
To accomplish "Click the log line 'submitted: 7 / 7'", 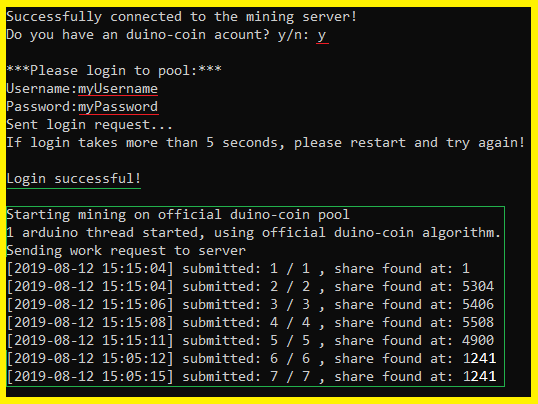I will point(252,377).
